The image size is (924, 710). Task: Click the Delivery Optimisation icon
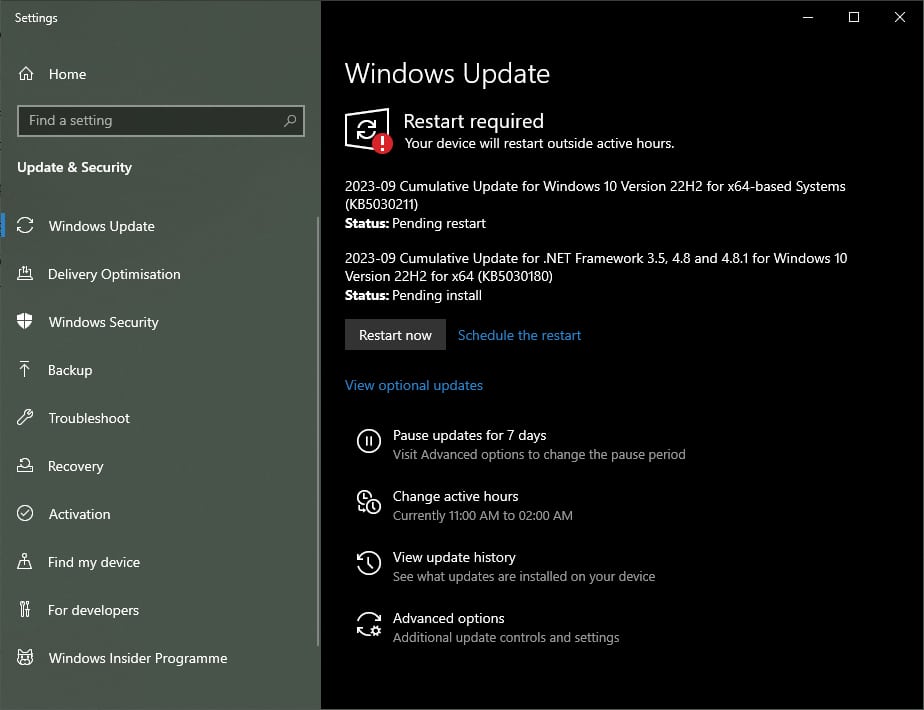click(27, 274)
